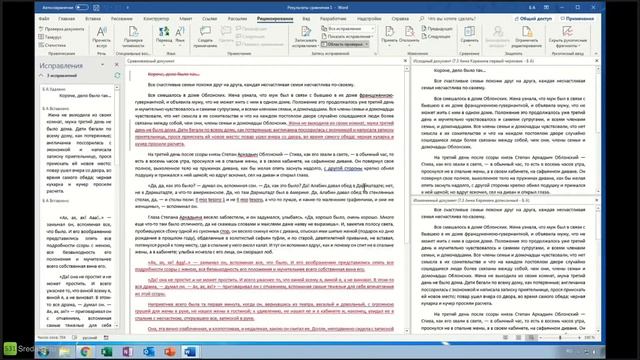
Task: Go to Предыдущее change
Action: click(x=437, y=29)
